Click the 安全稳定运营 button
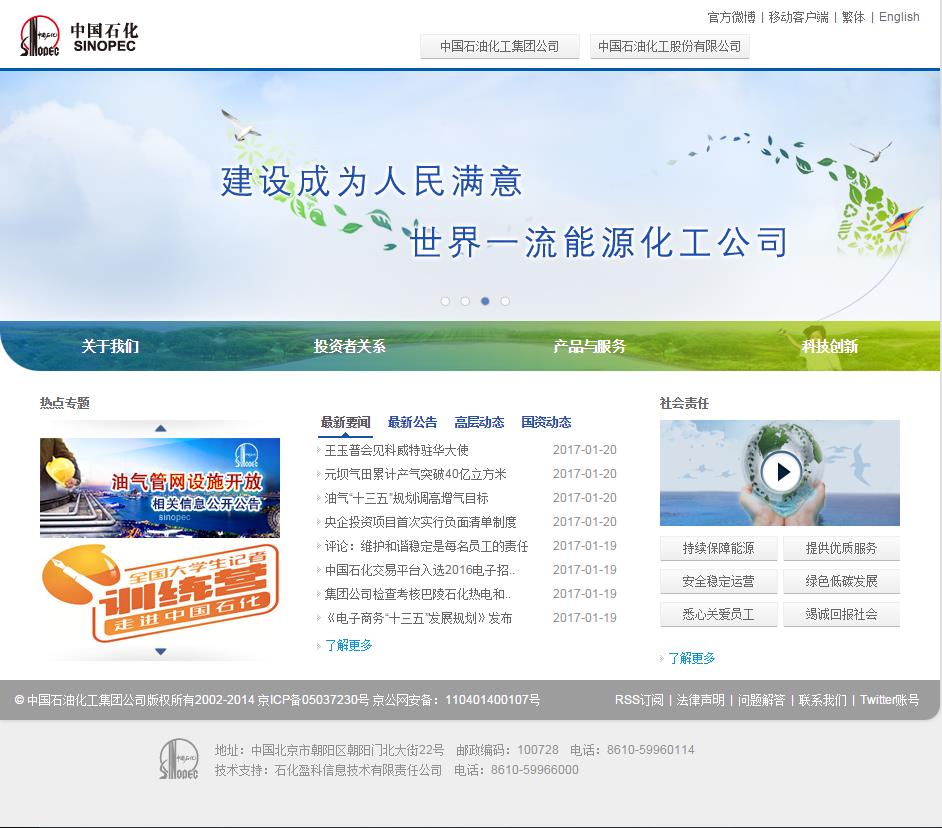 pyautogui.click(x=719, y=581)
